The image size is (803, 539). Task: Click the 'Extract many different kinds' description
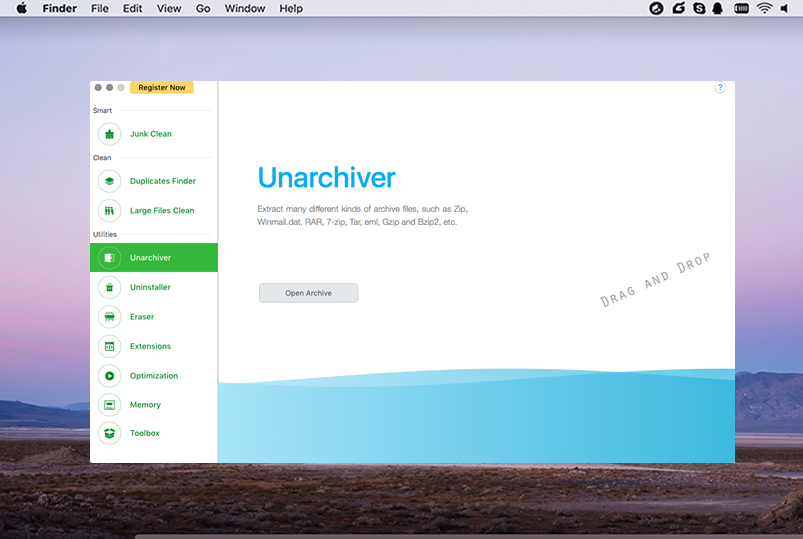point(363,216)
